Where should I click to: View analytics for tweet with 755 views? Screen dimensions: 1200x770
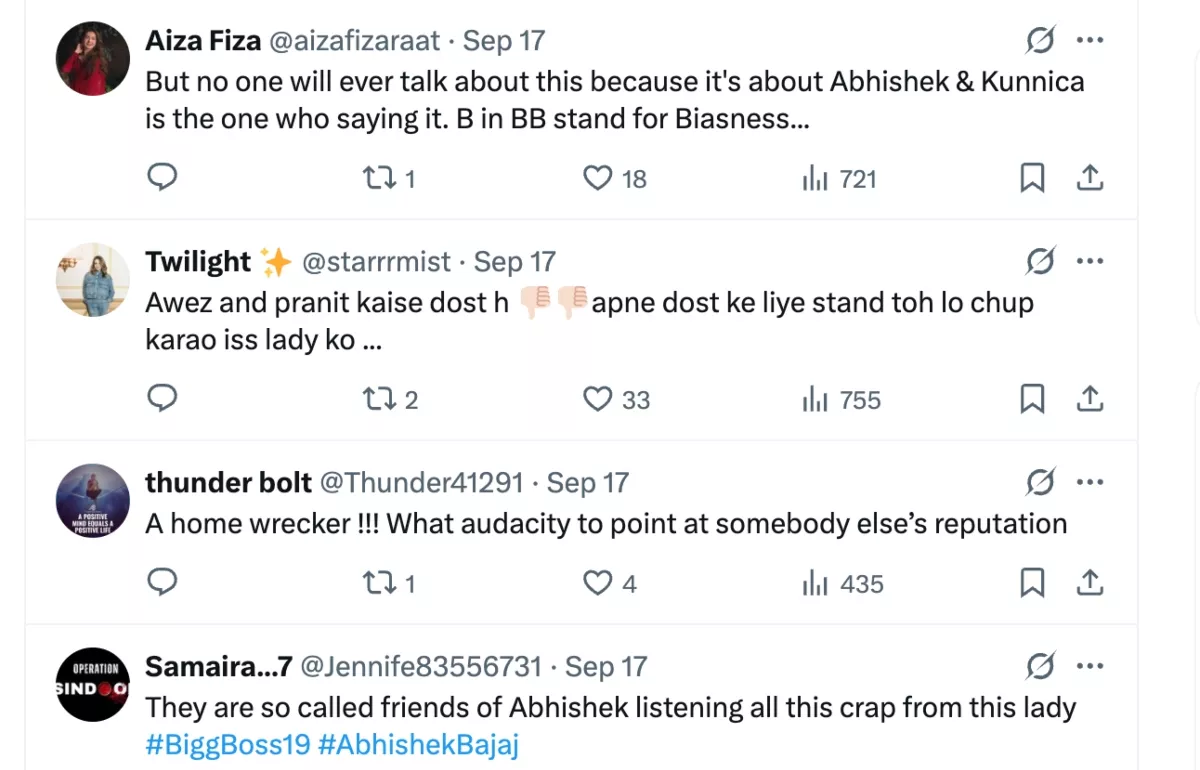point(841,400)
